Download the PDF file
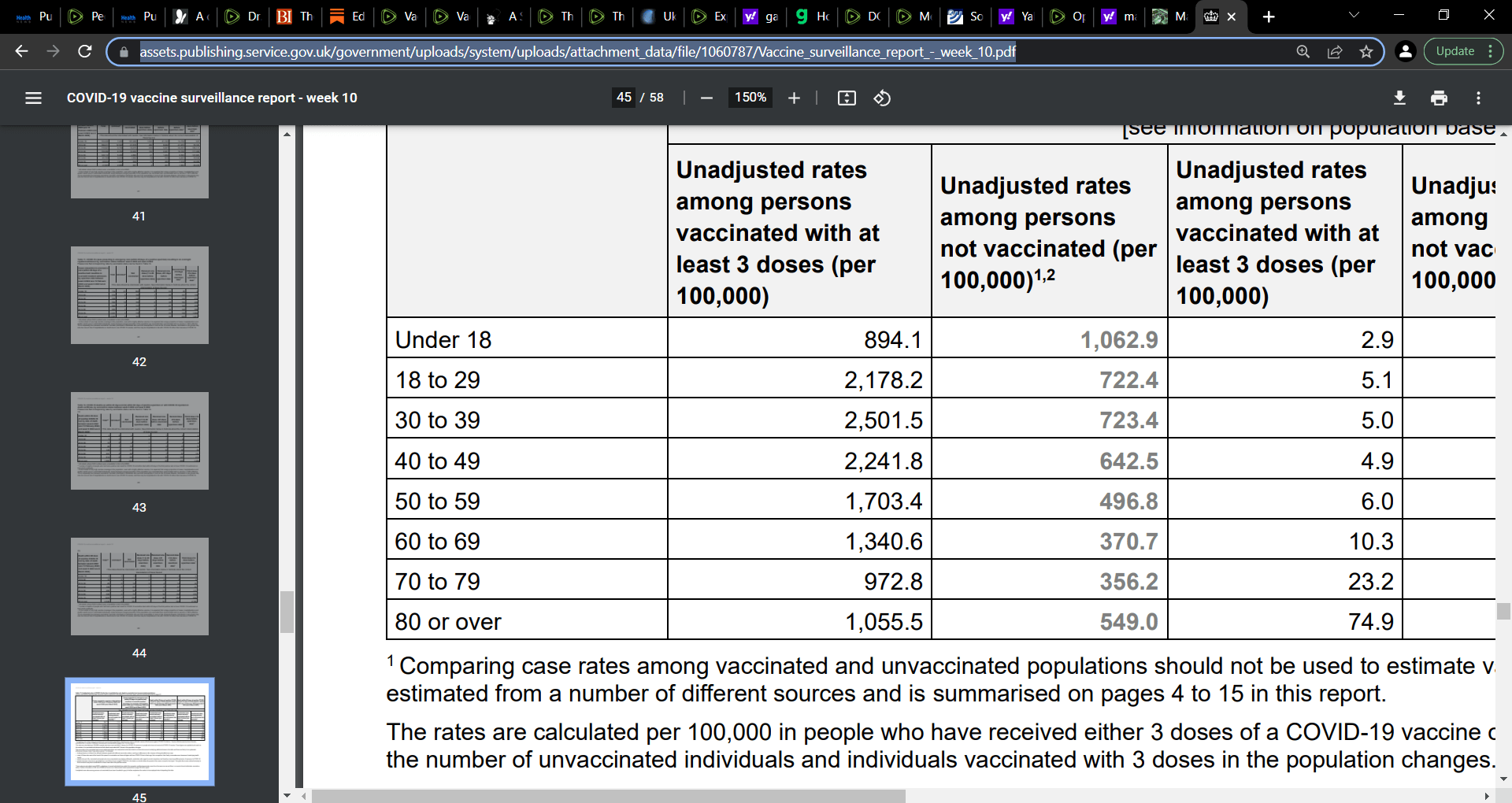Screen dimensions: 1512x803 pyautogui.click(x=1399, y=98)
